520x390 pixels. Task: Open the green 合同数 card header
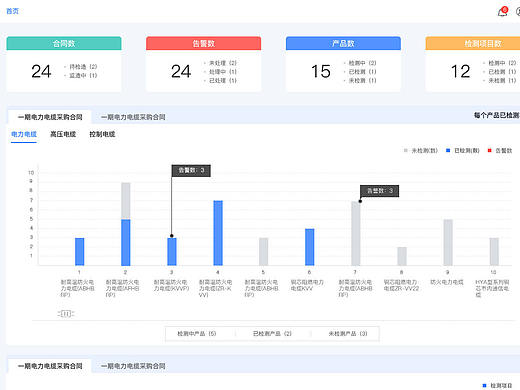[x=64, y=43]
